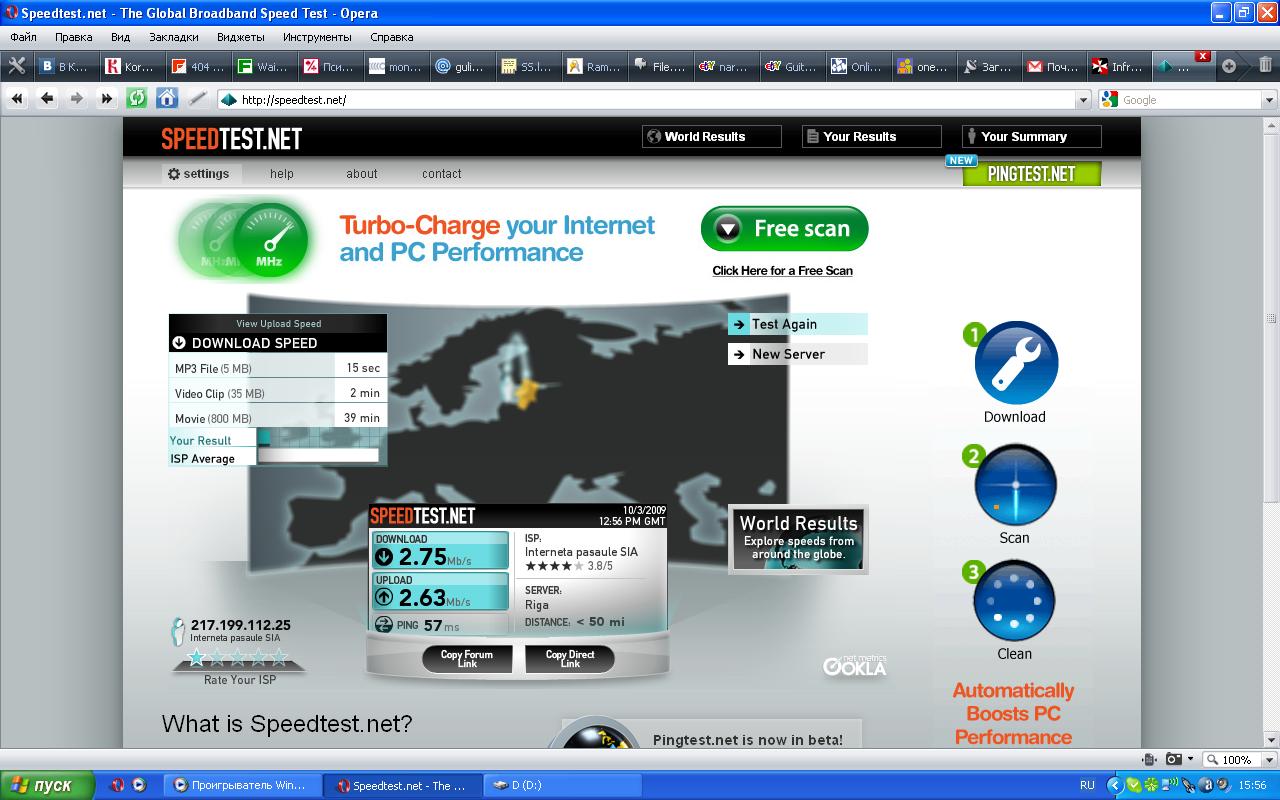Click the blue Scan radar icon

pyautogui.click(x=1015, y=485)
